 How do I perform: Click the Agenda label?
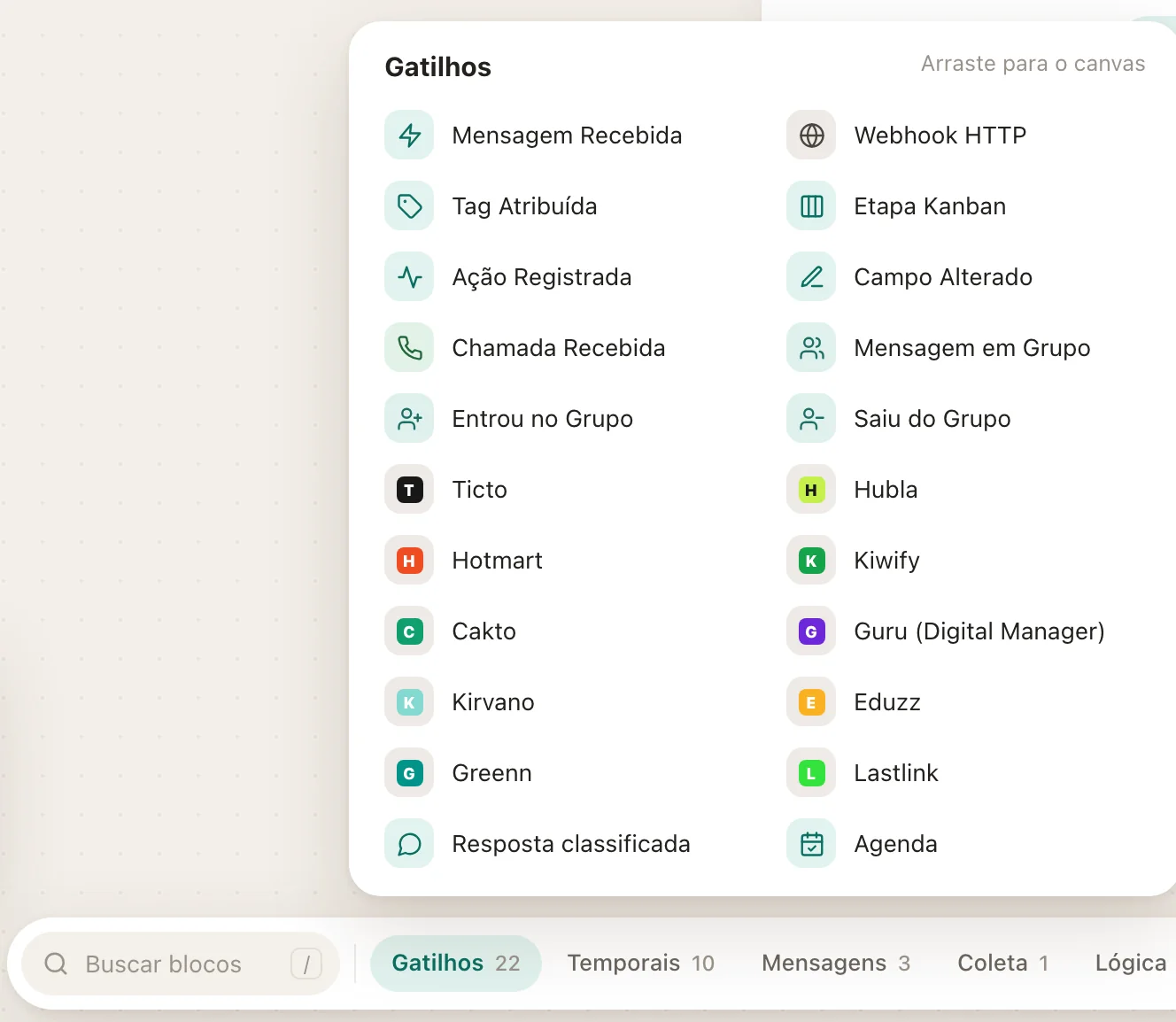click(x=895, y=844)
